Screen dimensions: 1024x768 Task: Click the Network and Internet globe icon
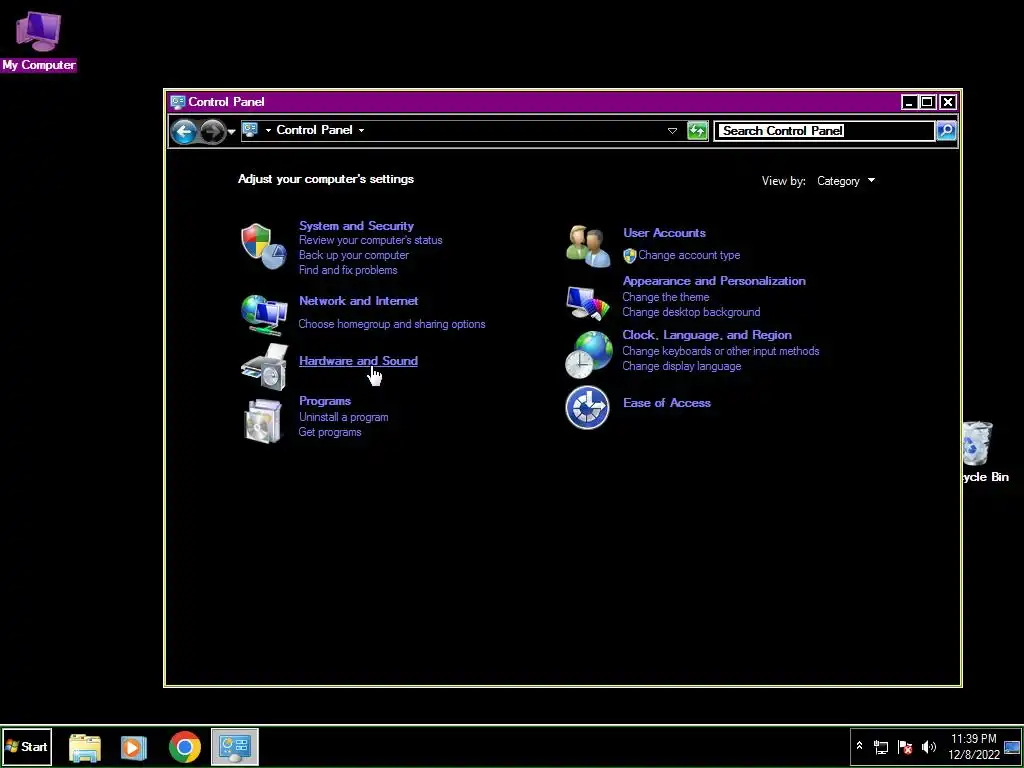[264, 315]
